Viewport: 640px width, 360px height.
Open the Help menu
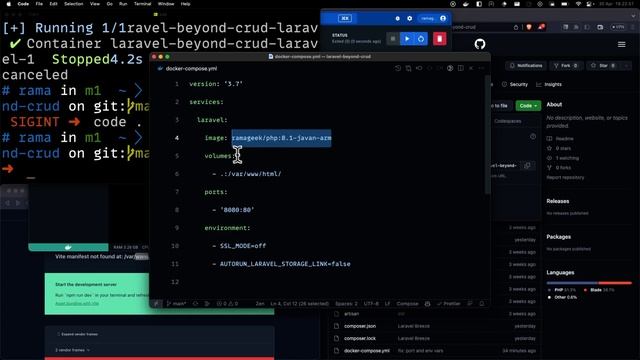point(185,4)
